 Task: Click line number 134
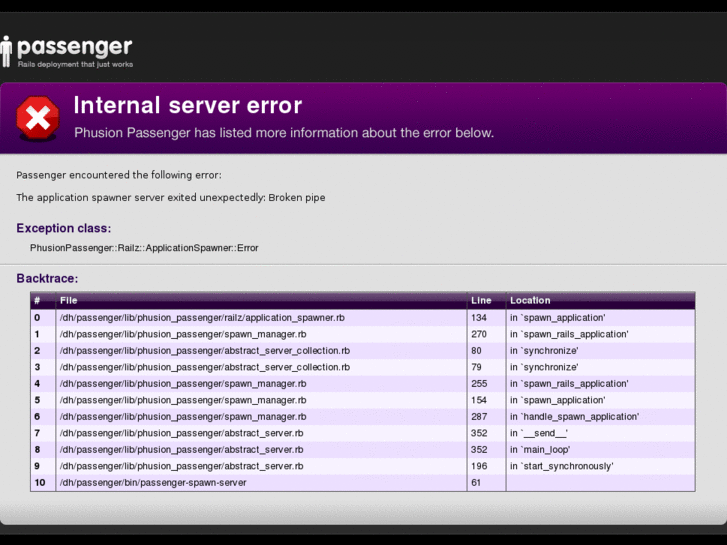click(479, 318)
